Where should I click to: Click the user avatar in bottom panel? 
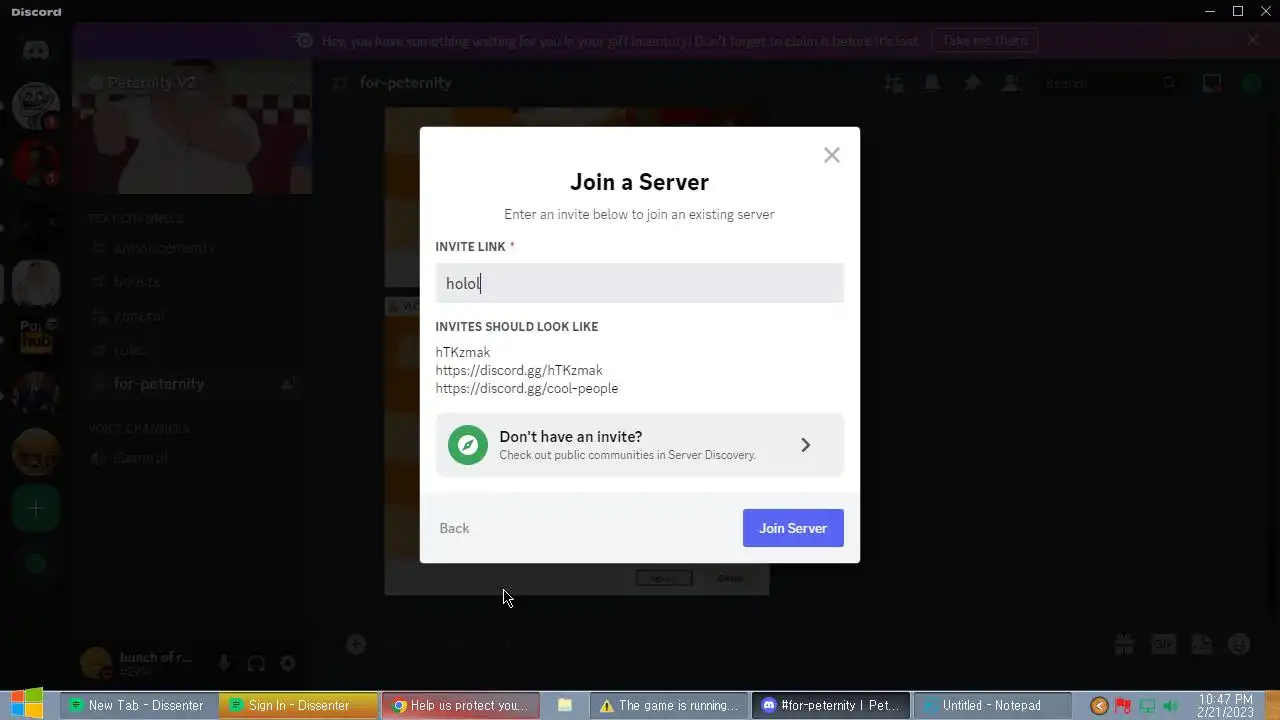pyautogui.click(x=96, y=663)
